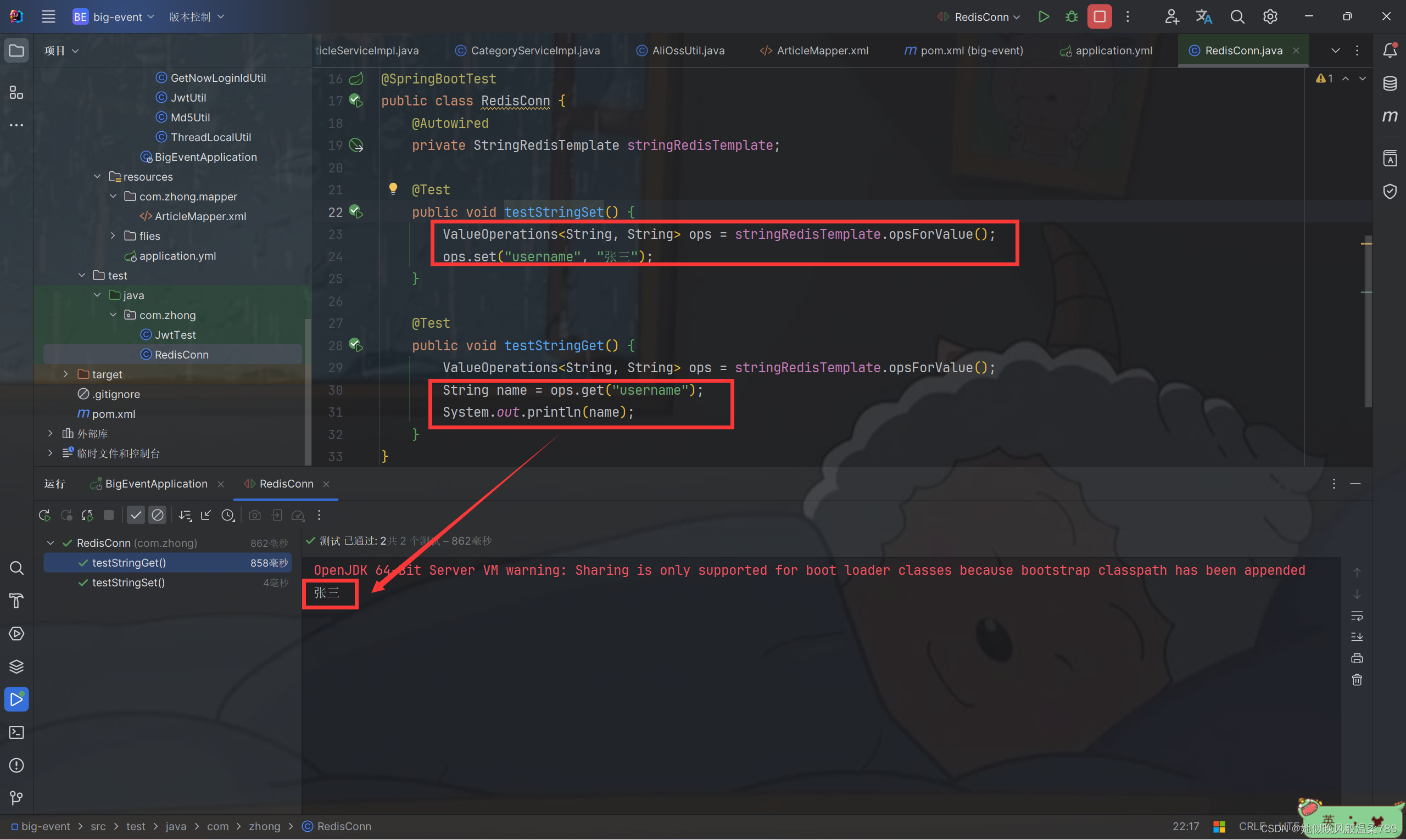Image resolution: width=1406 pixels, height=840 pixels.
Task: Switch to ArticleMapper.xml tab
Action: pyautogui.click(x=814, y=51)
